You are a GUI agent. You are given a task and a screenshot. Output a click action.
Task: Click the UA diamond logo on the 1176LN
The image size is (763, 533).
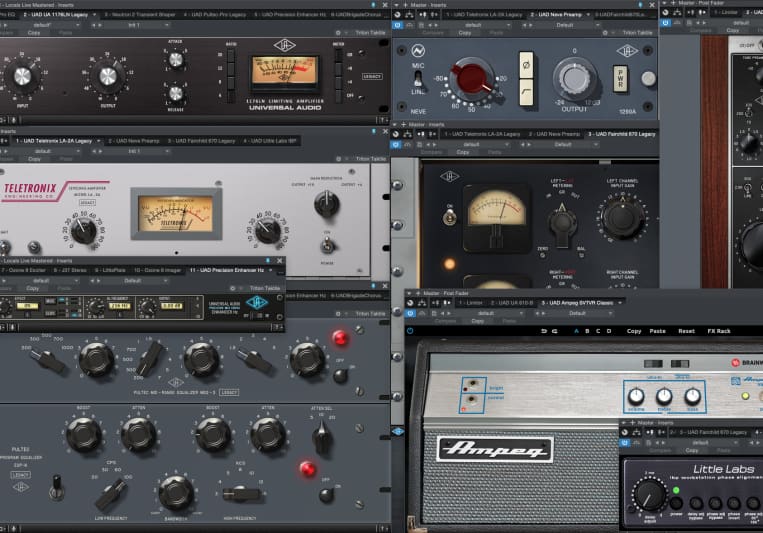click(x=285, y=45)
